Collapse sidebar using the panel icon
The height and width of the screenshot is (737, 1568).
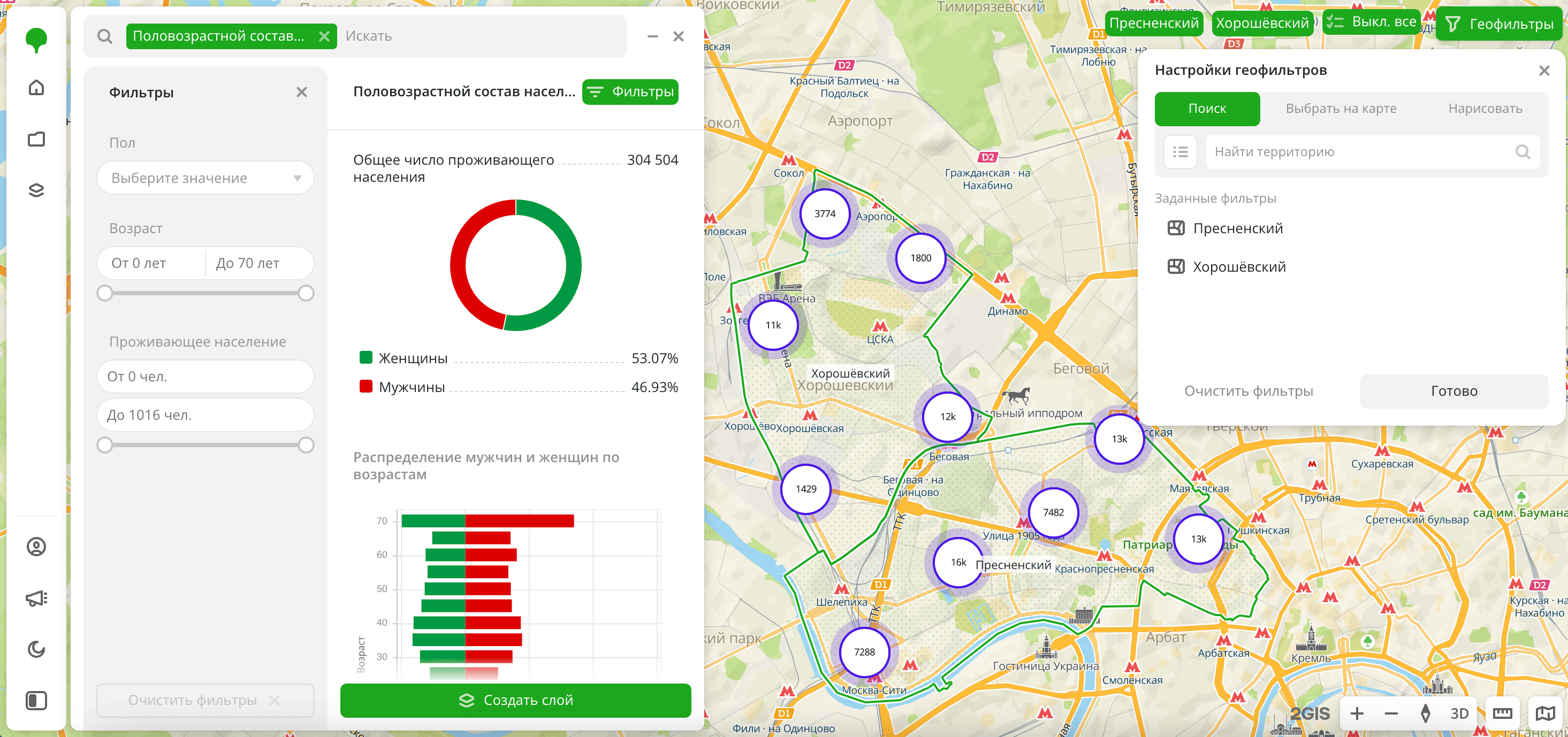pyautogui.click(x=36, y=701)
